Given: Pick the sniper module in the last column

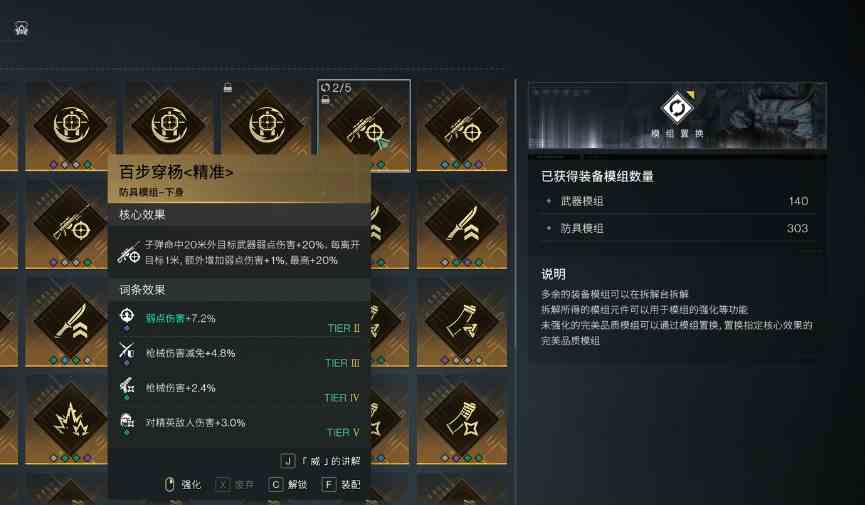Looking at the screenshot, I should (x=462, y=125).
